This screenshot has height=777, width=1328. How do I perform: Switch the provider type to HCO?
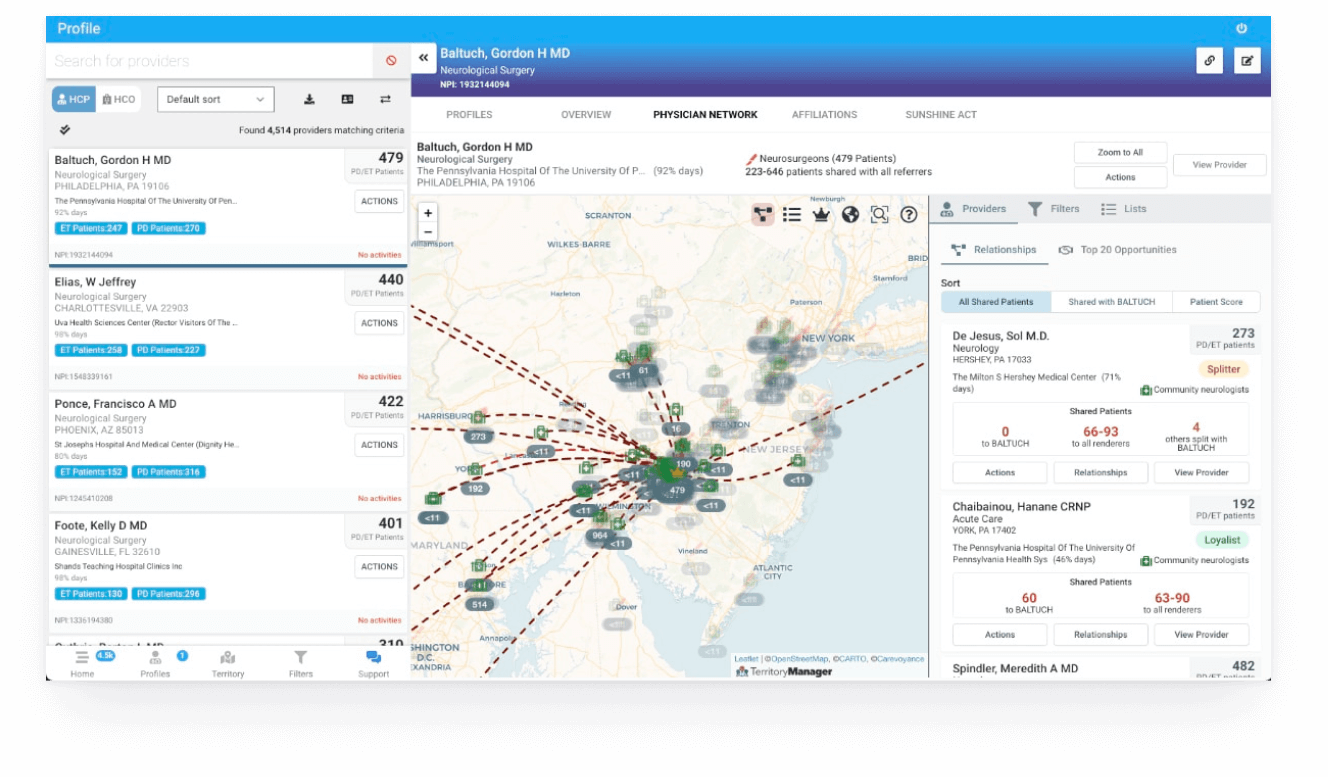[118, 99]
